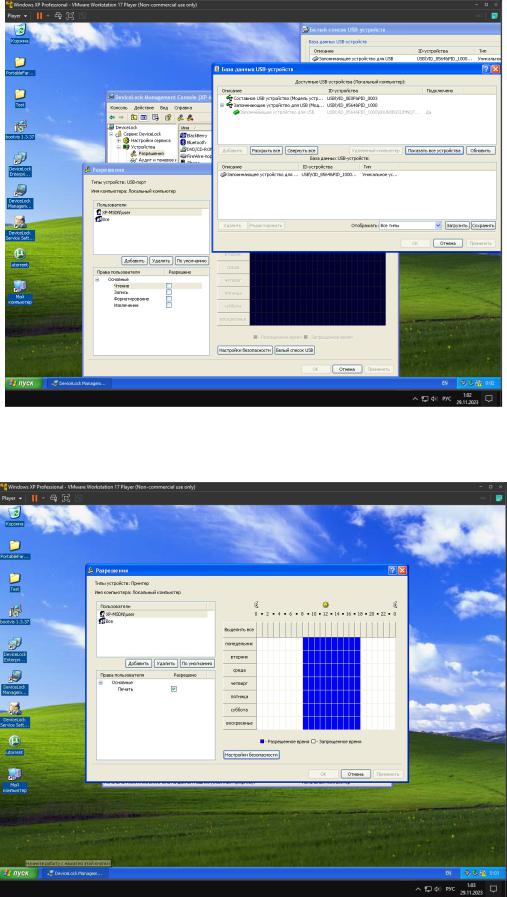
Task: Click the sun icon above the printer time grid
Action: coord(326,604)
